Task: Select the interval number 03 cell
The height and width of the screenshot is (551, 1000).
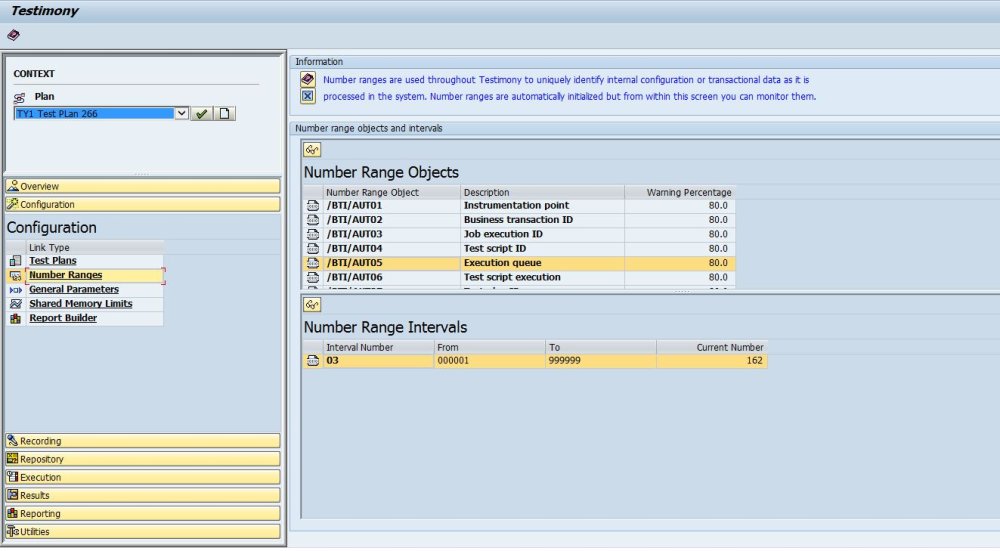Action: pos(378,361)
